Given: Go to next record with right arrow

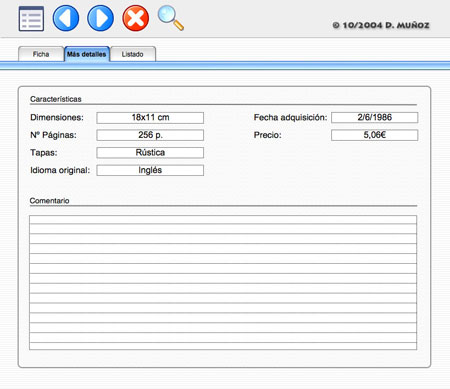Looking at the screenshot, I should (x=100, y=18).
